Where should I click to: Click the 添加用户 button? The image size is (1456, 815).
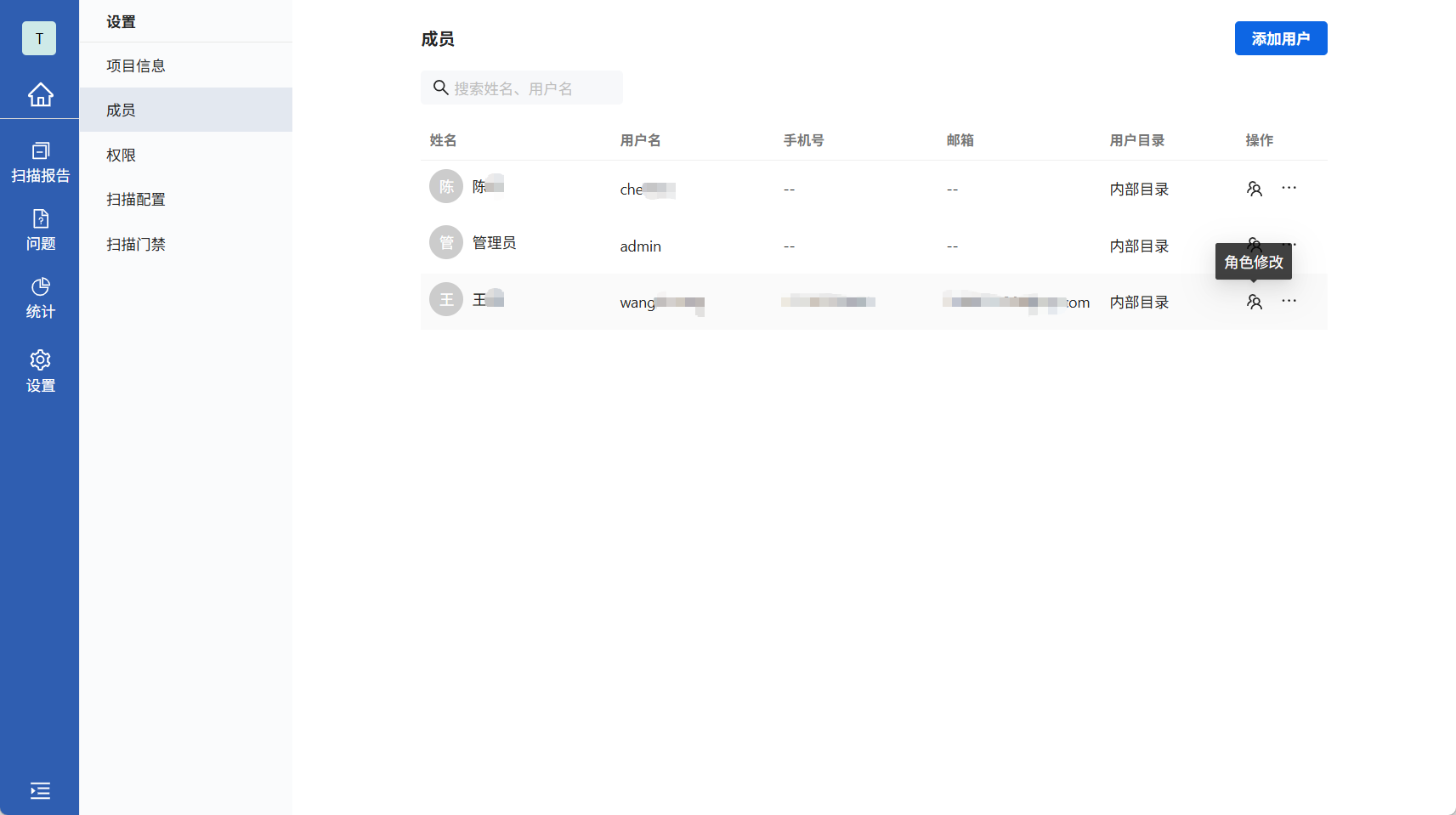[x=1281, y=38]
